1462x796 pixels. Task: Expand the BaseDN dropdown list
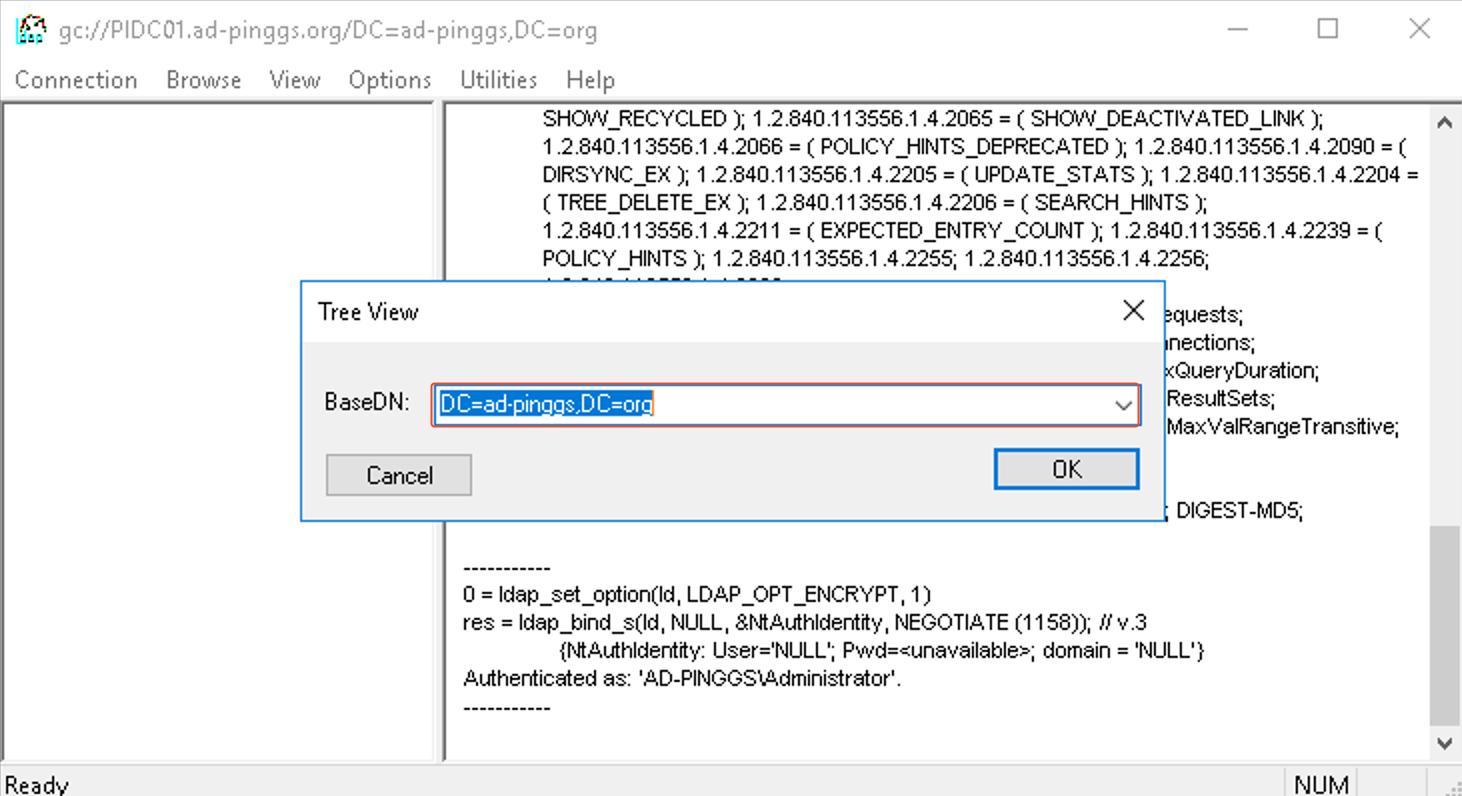[1123, 405]
